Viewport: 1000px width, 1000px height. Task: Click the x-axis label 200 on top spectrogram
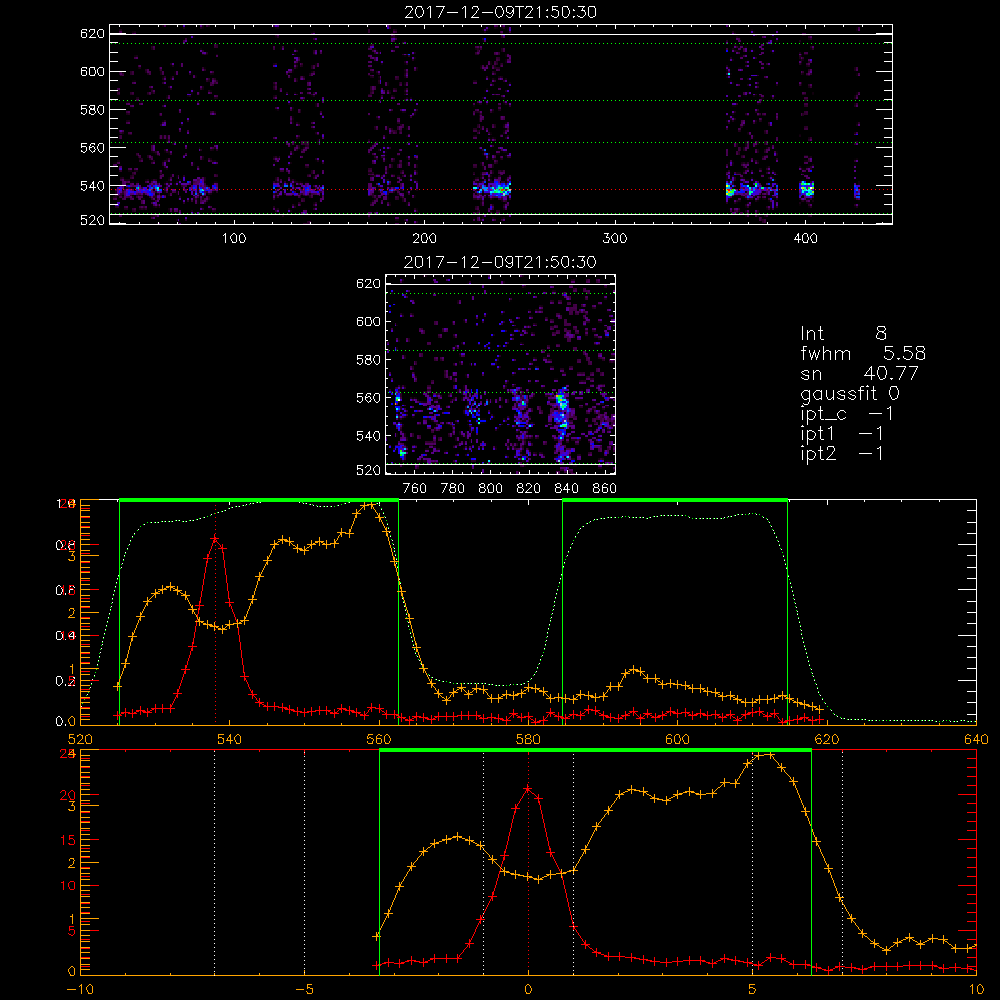coord(424,239)
